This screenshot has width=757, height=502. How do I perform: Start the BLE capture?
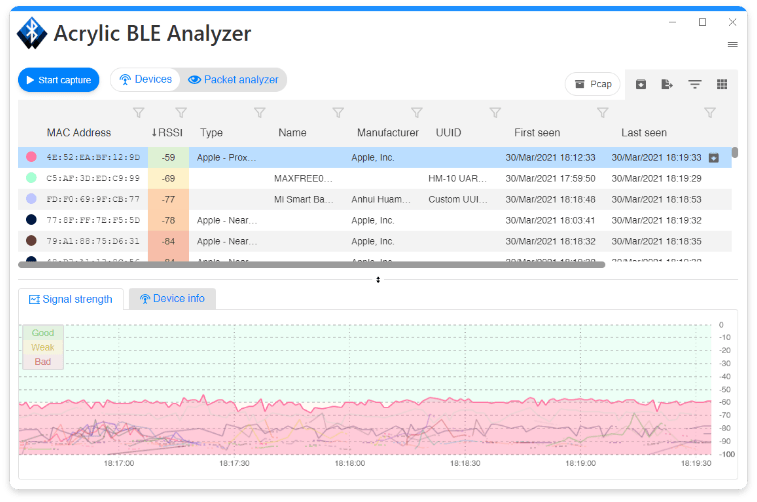[58, 80]
